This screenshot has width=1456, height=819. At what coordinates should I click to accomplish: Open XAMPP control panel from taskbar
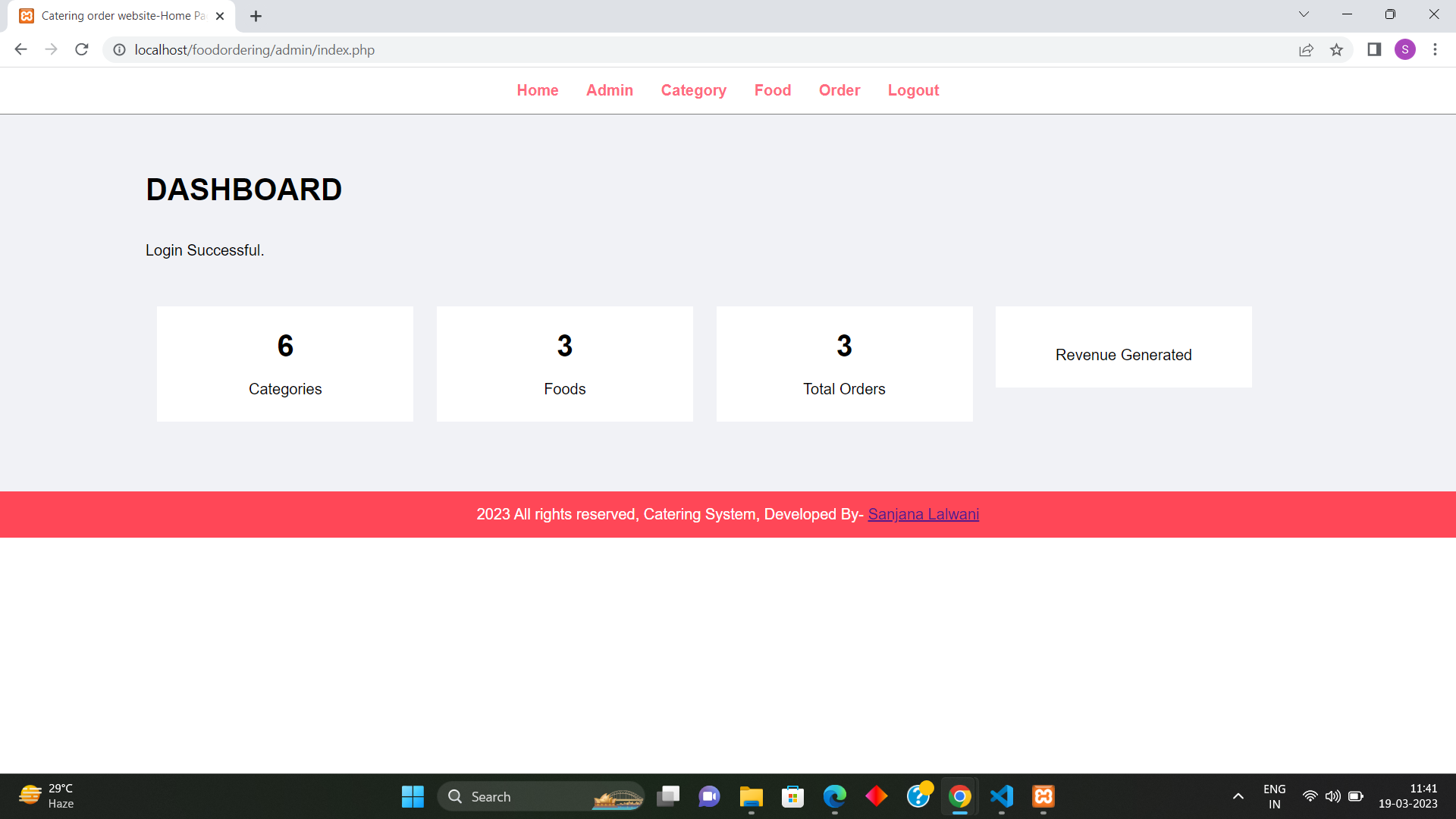(x=1042, y=796)
